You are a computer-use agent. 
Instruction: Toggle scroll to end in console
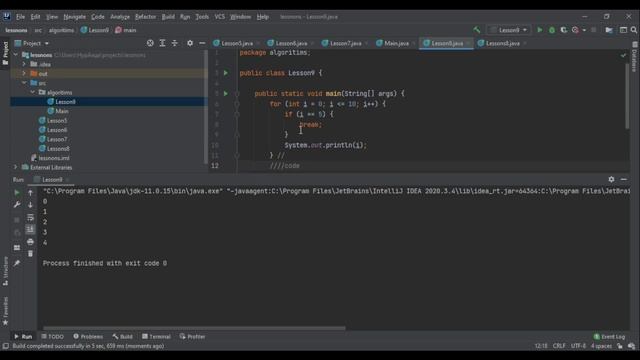[x=30, y=229]
